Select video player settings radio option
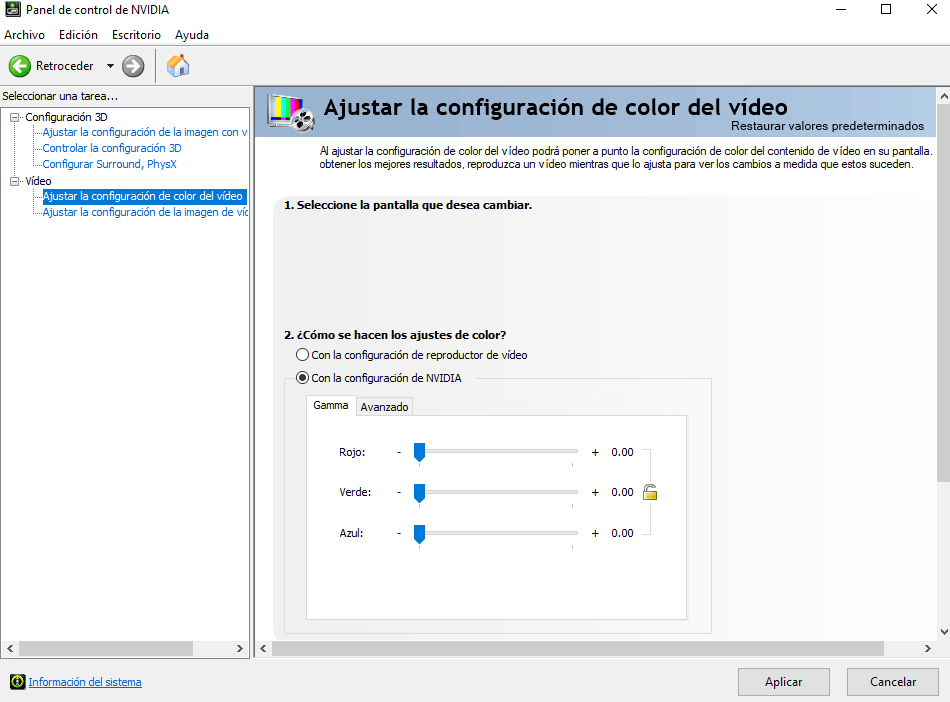 tap(302, 355)
